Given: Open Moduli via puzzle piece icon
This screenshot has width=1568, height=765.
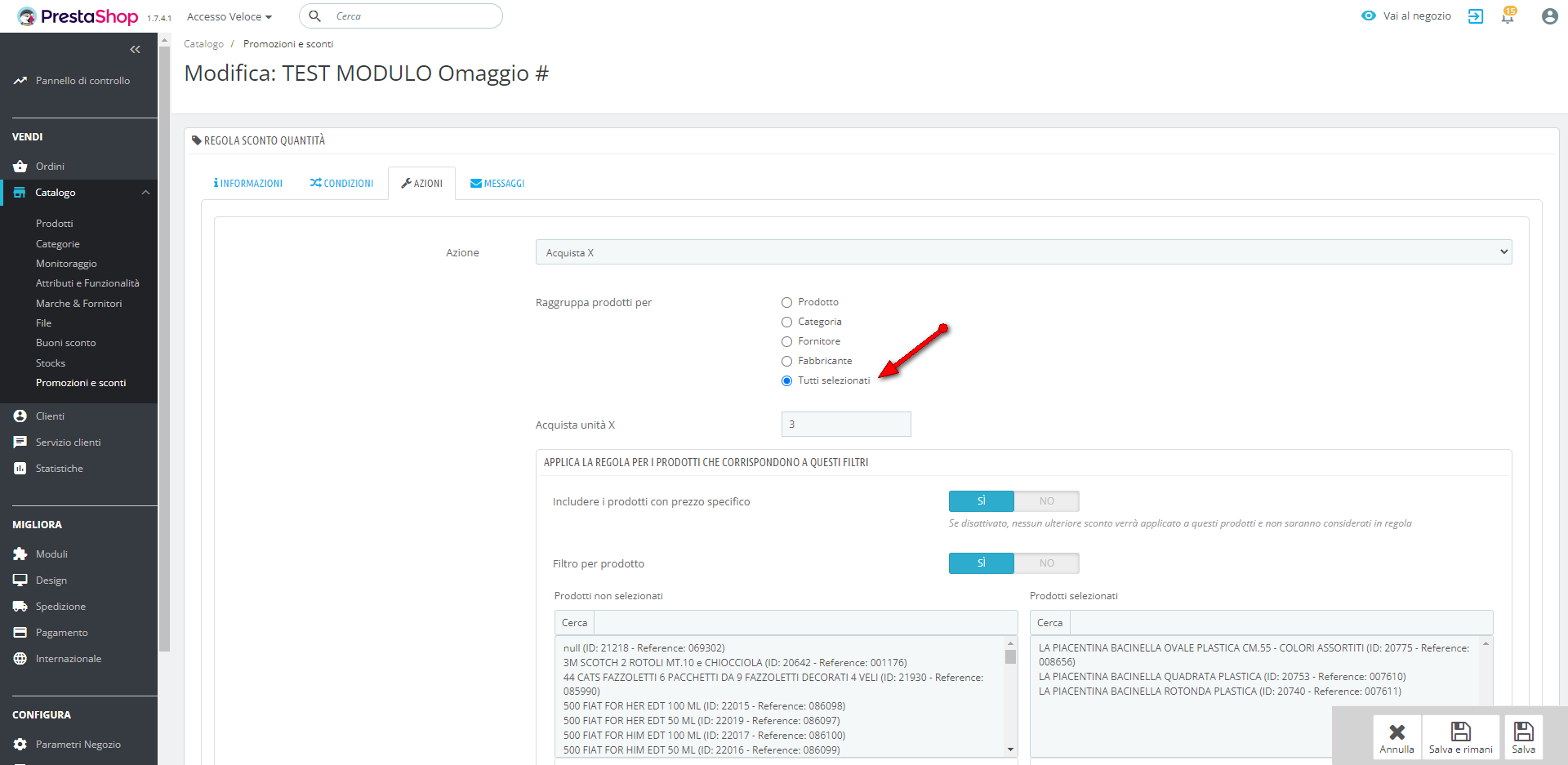Looking at the screenshot, I should point(20,554).
